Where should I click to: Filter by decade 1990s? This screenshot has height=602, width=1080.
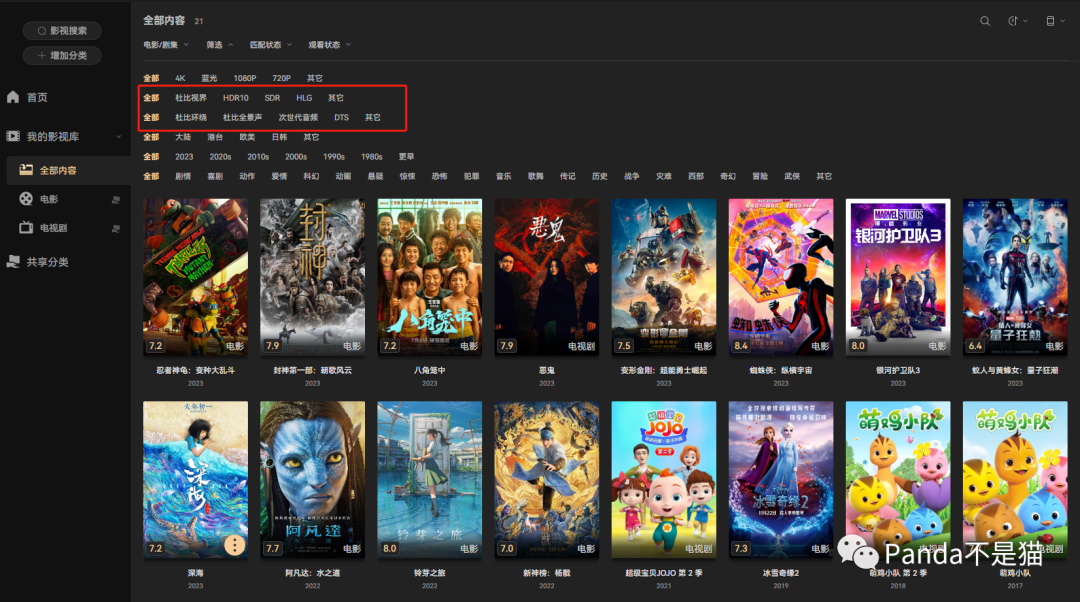click(334, 157)
